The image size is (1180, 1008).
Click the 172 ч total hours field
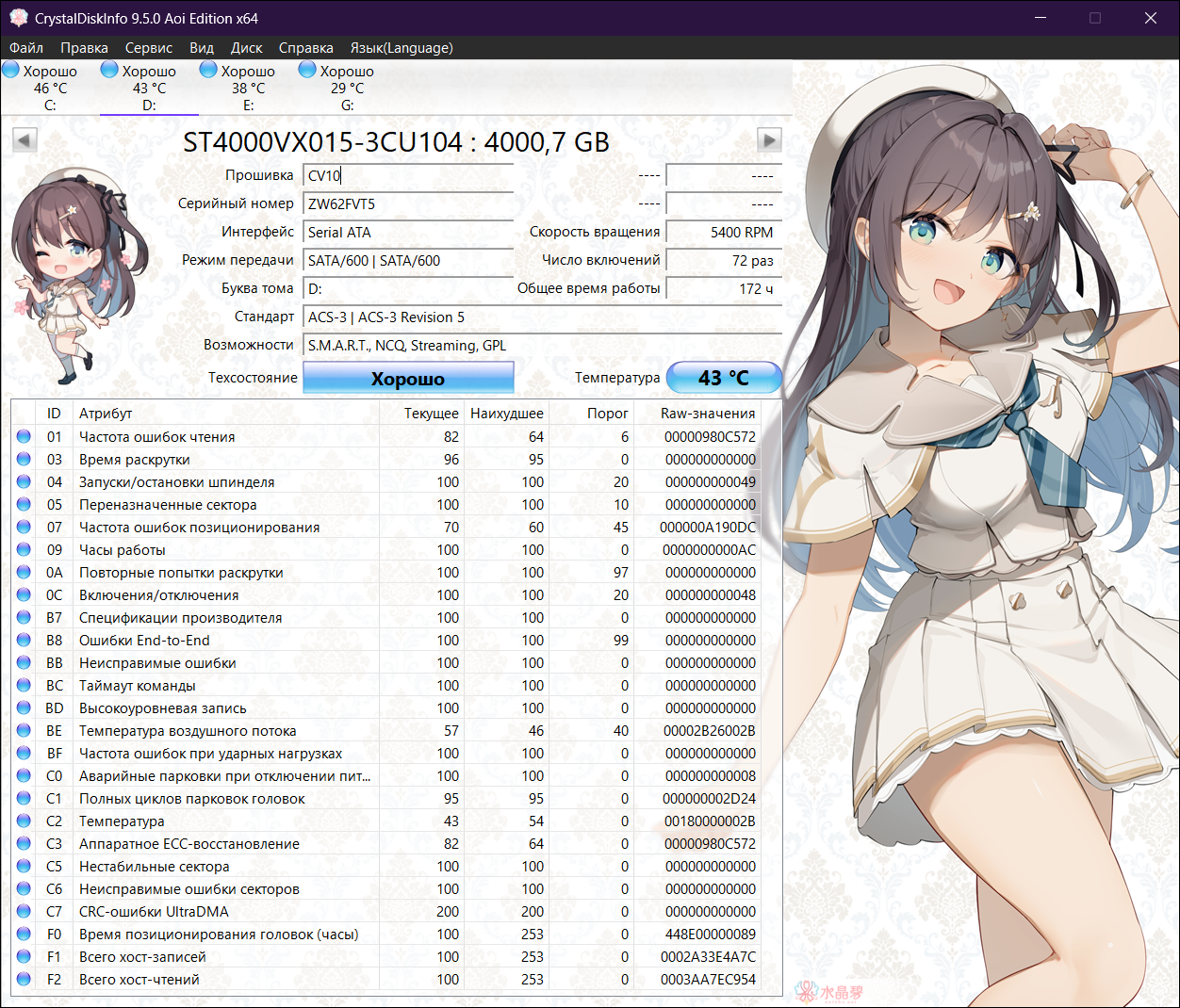tap(724, 288)
